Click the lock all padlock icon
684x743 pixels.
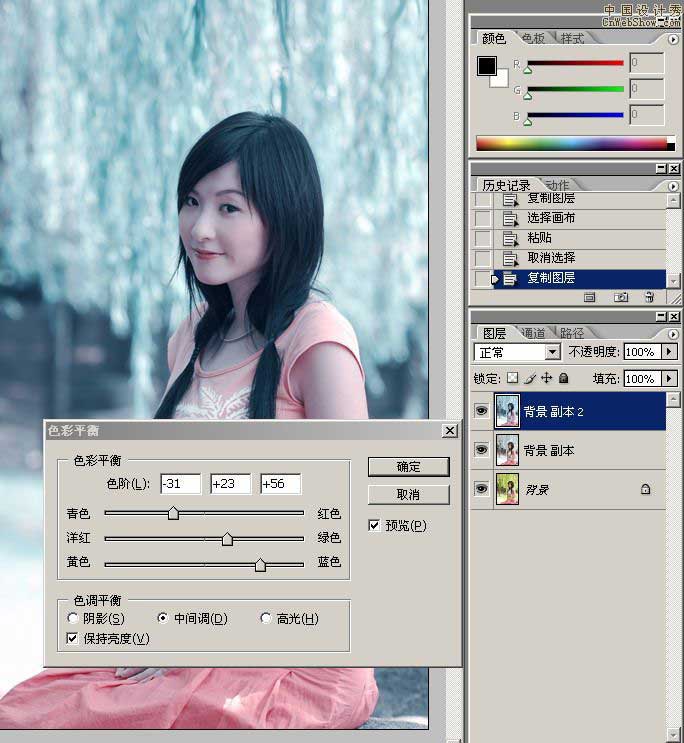click(x=563, y=379)
